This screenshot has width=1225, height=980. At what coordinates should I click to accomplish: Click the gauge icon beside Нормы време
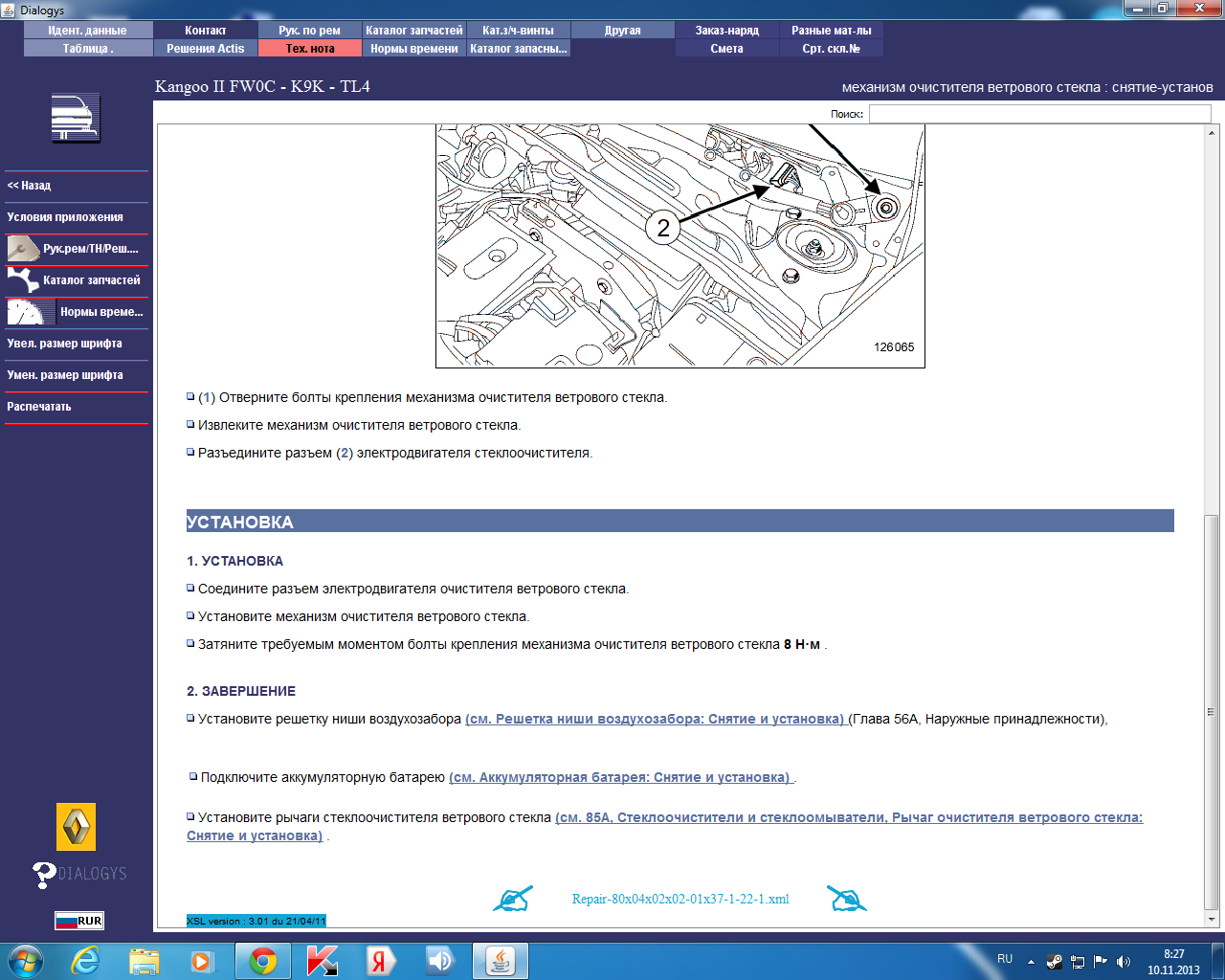[x=31, y=312]
